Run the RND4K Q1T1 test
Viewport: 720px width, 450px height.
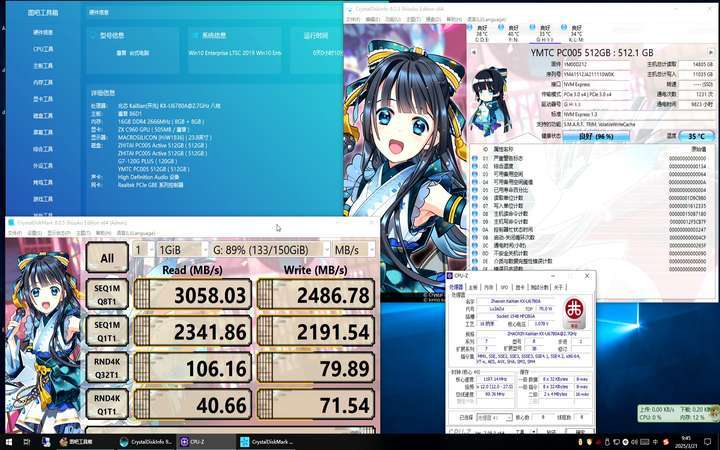pos(107,405)
